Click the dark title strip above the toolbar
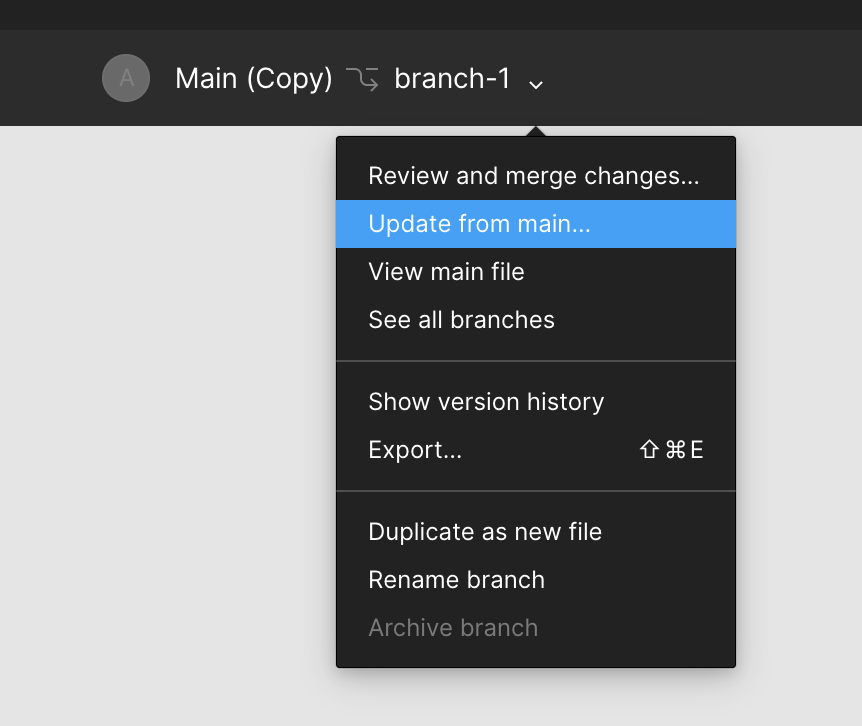862x726 pixels. [431, 15]
